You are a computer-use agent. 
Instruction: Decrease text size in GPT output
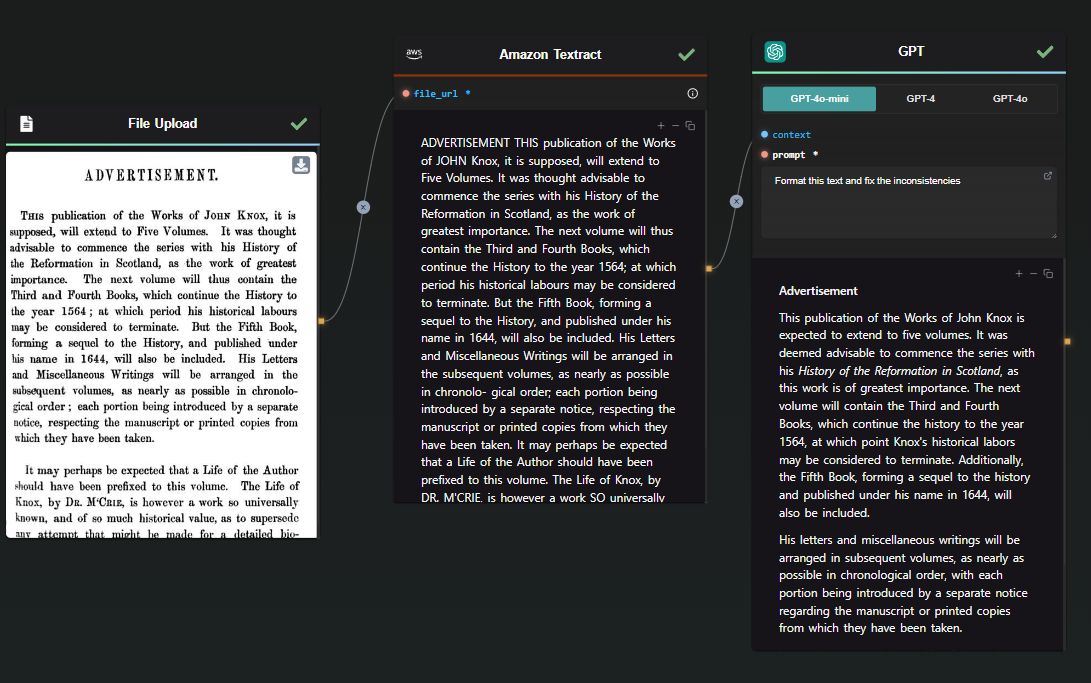[x=1033, y=274]
